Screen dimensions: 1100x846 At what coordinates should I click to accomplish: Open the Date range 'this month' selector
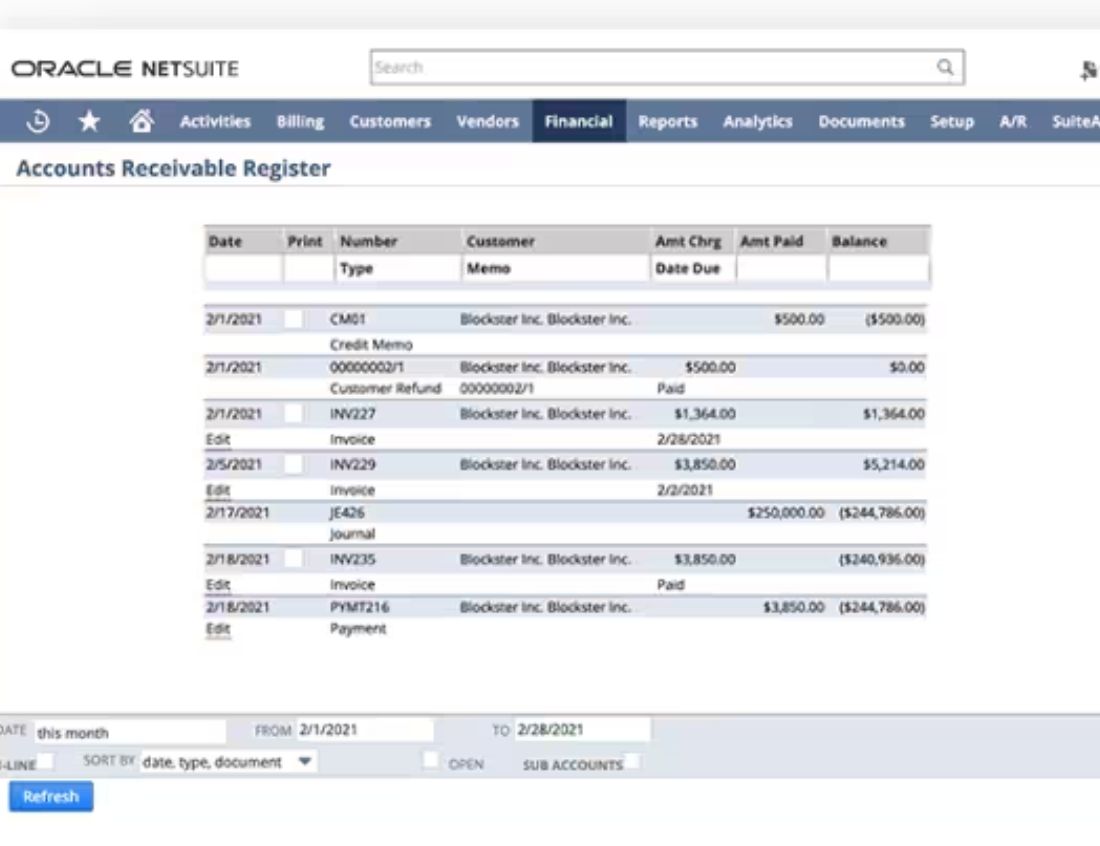(x=130, y=732)
